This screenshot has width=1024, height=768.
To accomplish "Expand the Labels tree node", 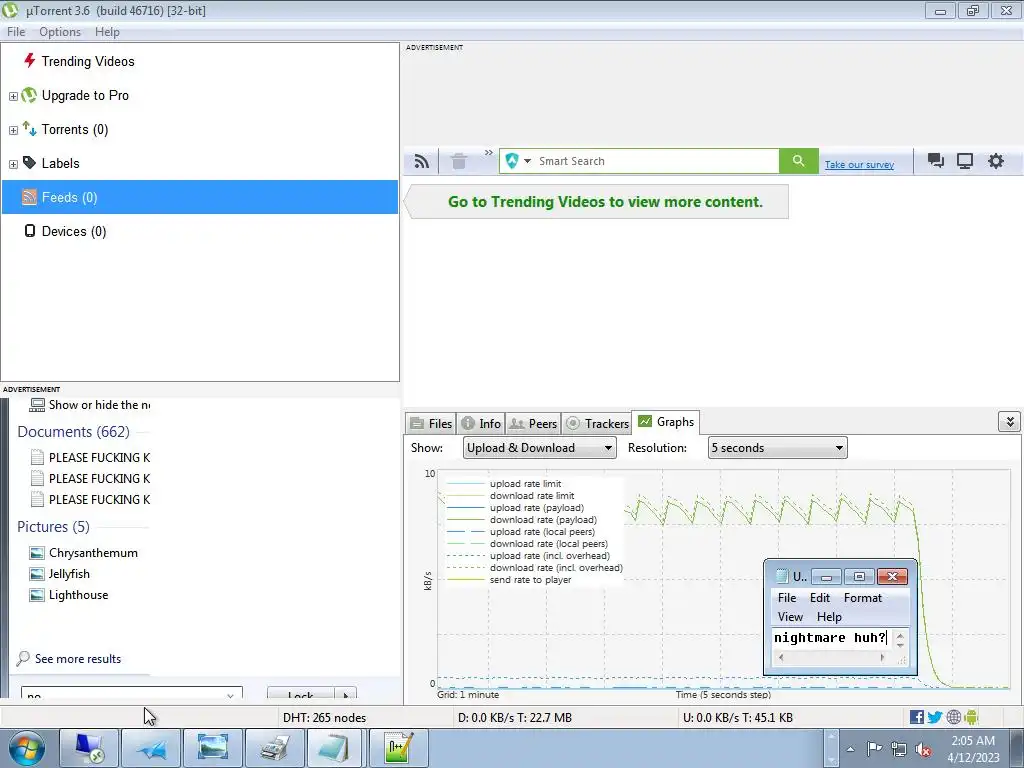I will (13, 164).
